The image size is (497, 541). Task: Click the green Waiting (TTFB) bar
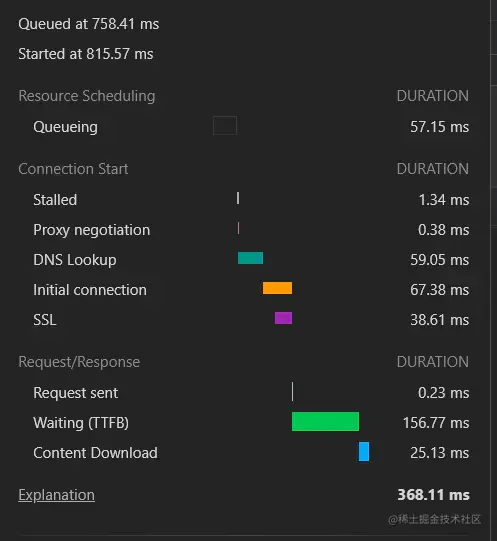click(325, 421)
